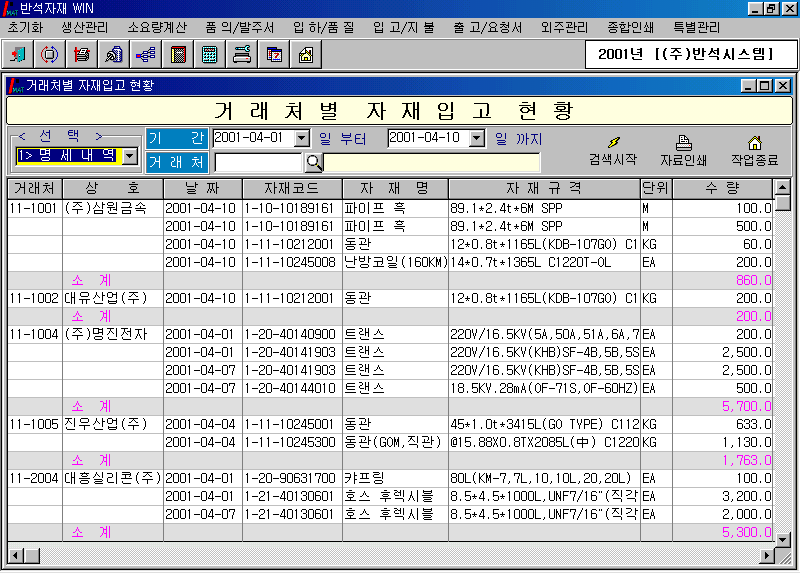The image size is (800, 573).
Task: Print the data with 자료인쇄
Action: [x=683, y=151]
